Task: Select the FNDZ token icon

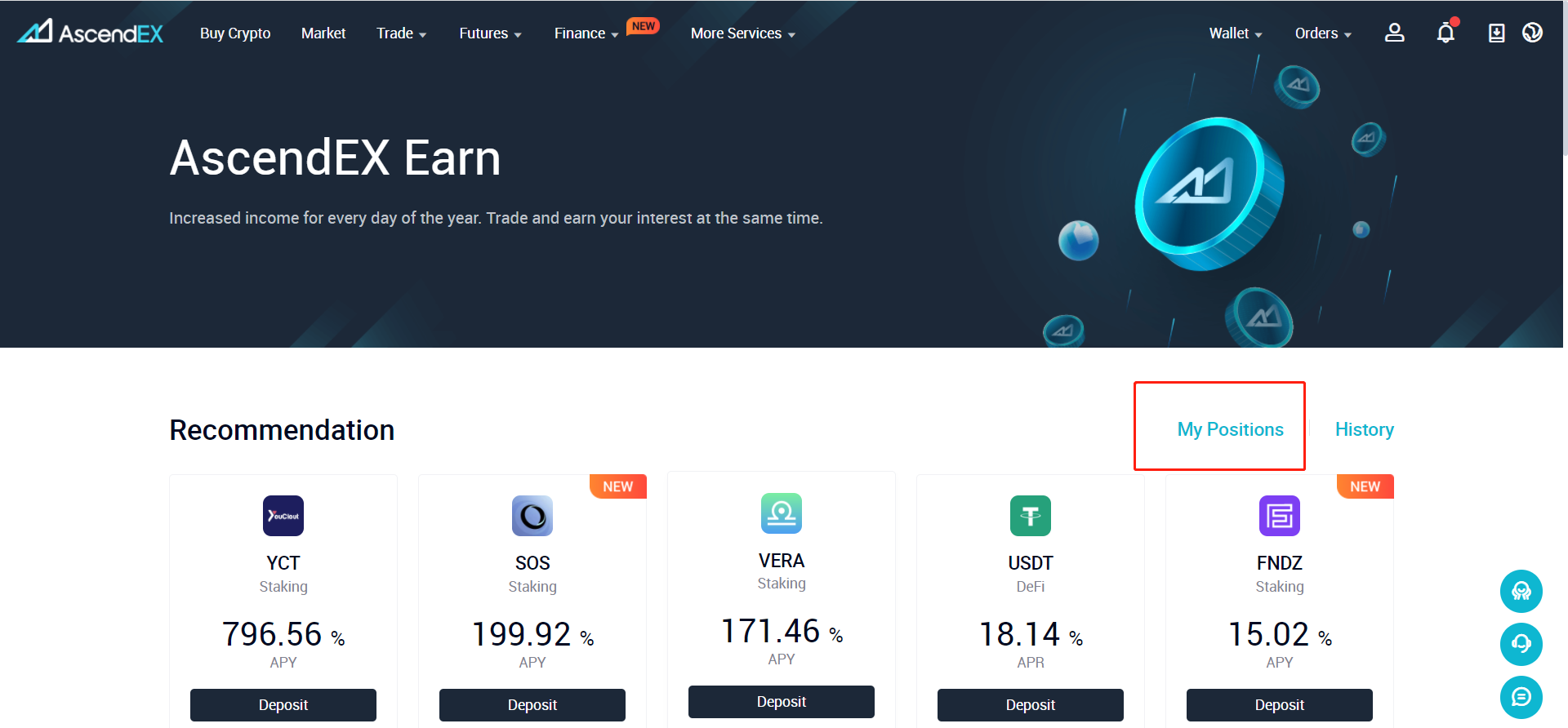Action: coord(1280,516)
